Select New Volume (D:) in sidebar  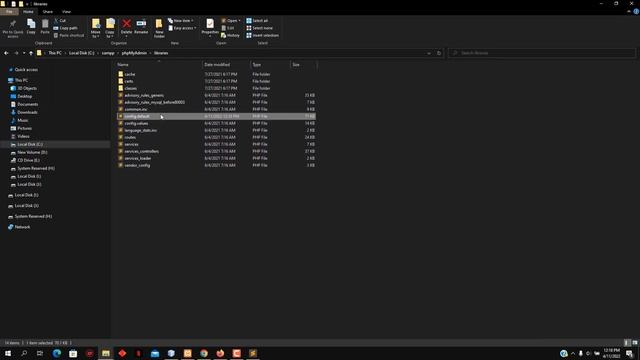[32, 152]
